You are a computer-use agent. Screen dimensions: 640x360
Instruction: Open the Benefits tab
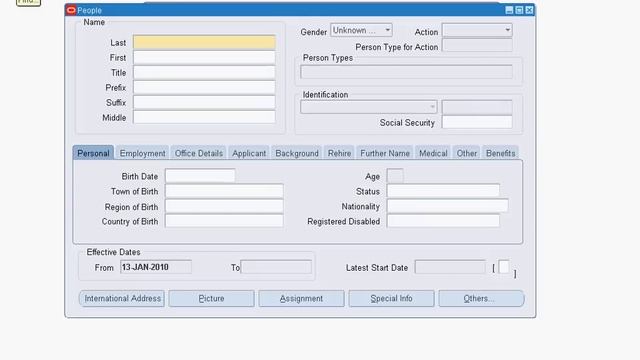(x=500, y=153)
